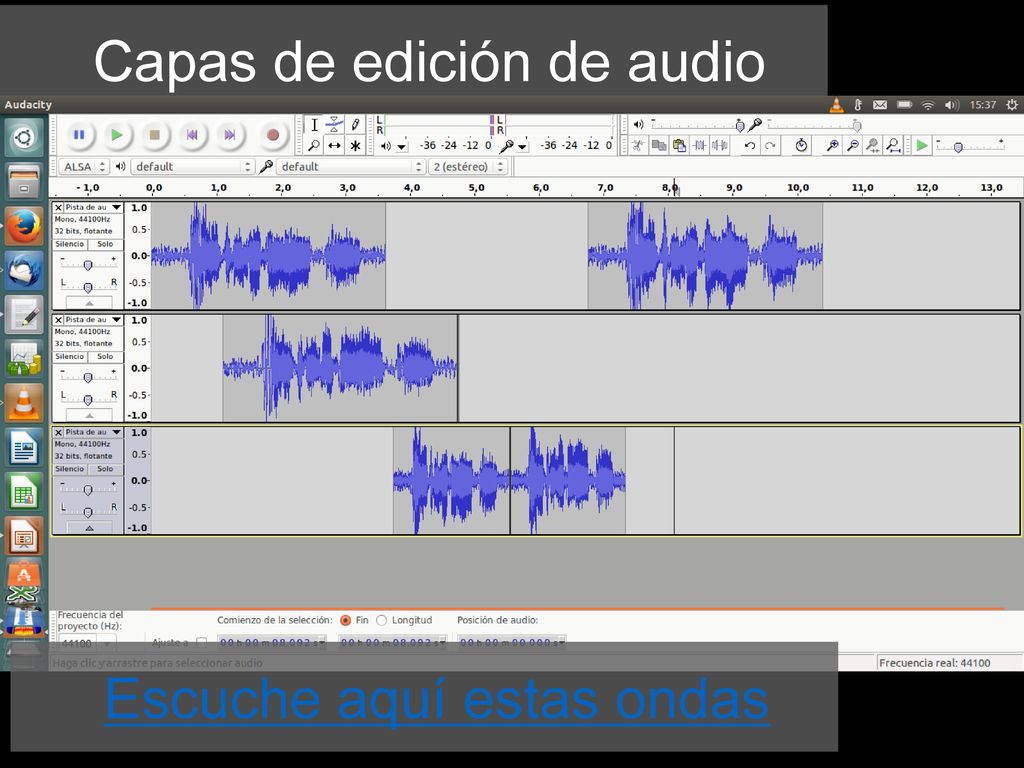Open second track's 'Pista de au' menu

pos(93,319)
